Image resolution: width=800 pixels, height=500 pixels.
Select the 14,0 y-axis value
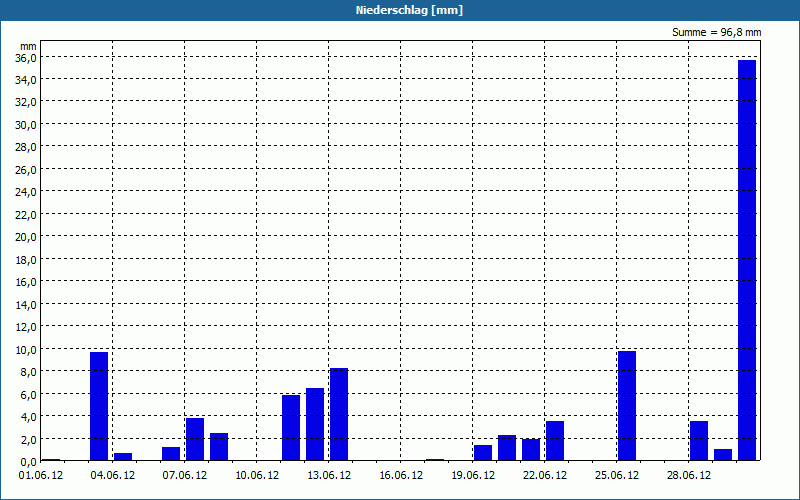[26, 305]
